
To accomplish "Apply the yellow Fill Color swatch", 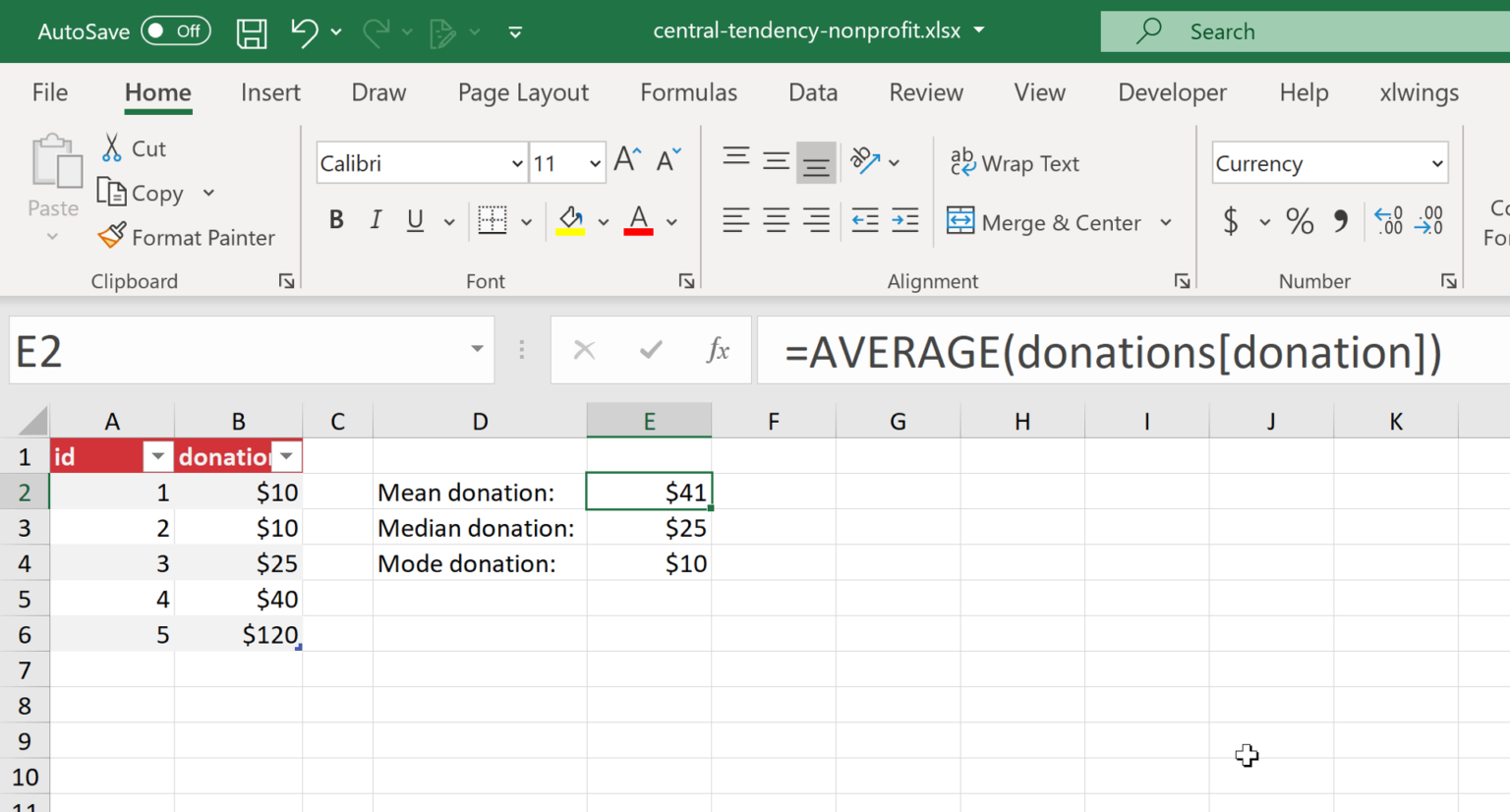I will click(571, 220).
